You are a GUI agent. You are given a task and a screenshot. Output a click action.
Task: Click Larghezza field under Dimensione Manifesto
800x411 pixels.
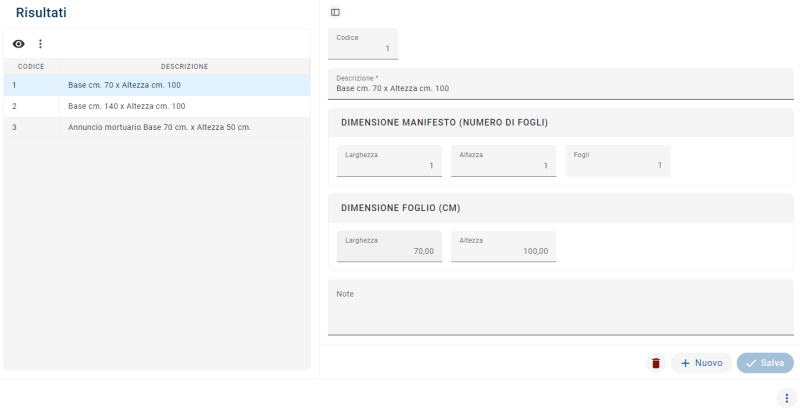389,161
